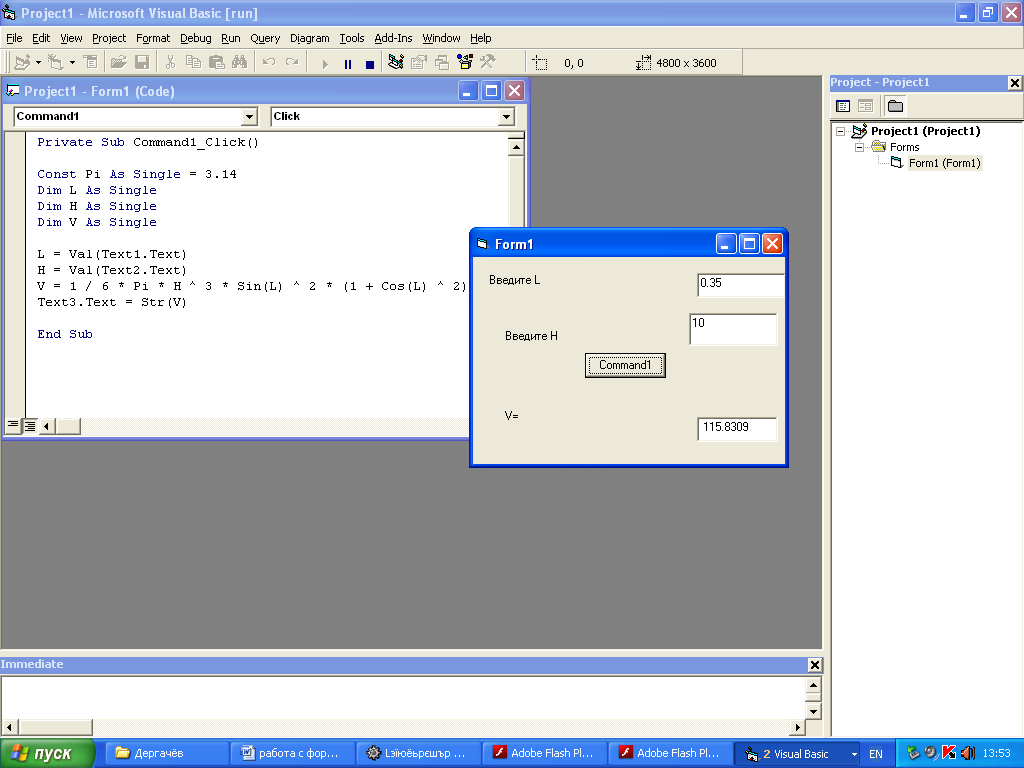
Task: Open the Click procedure dropdown
Action: tap(506, 117)
